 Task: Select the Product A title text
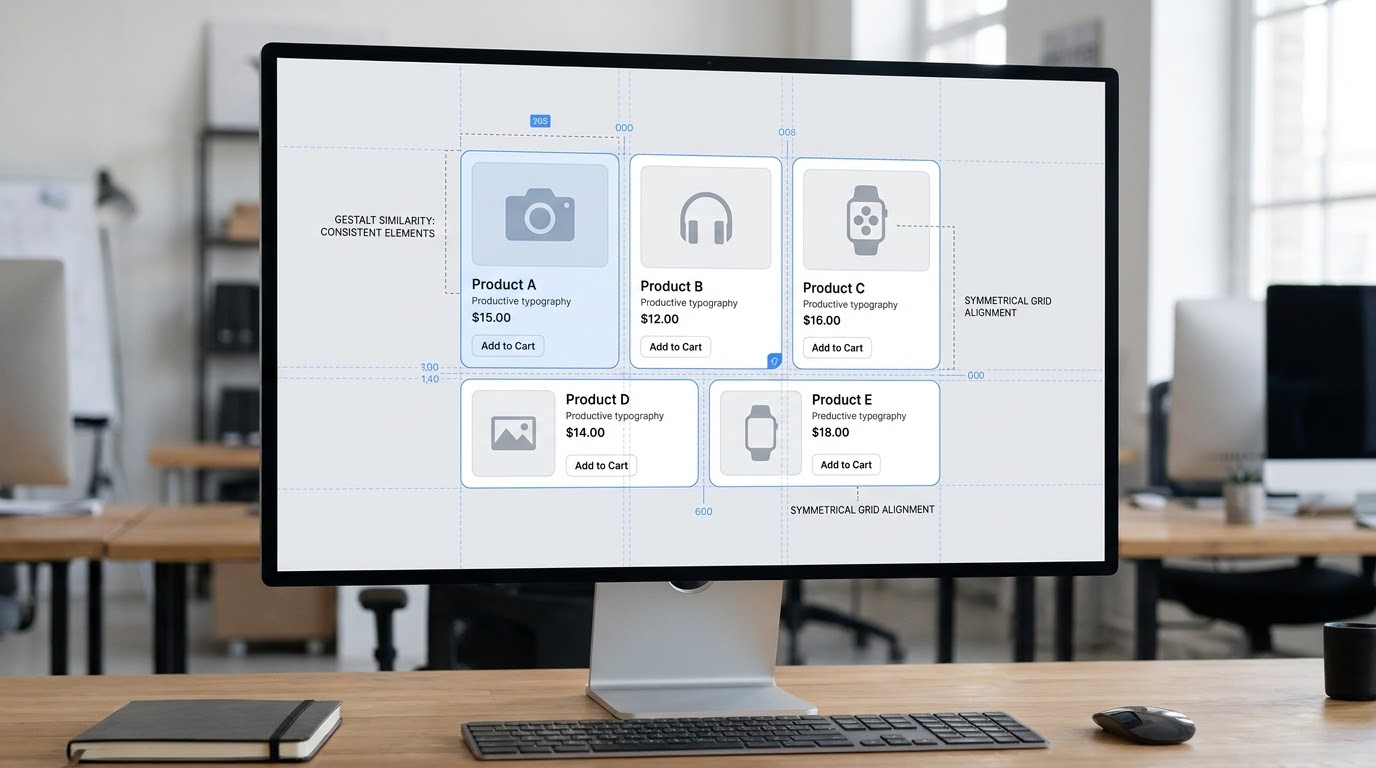click(504, 285)
